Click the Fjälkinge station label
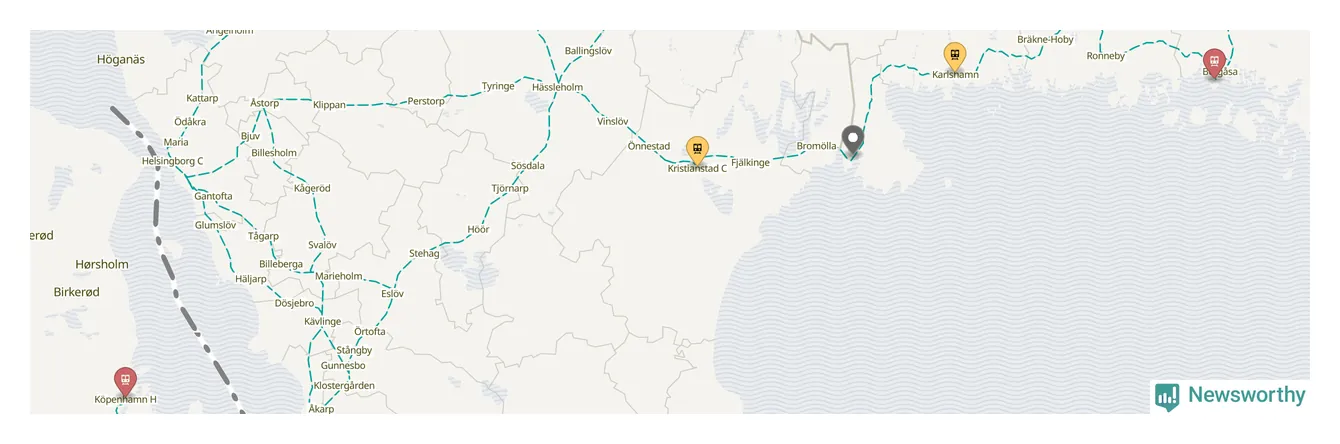 tap(750, 162)
